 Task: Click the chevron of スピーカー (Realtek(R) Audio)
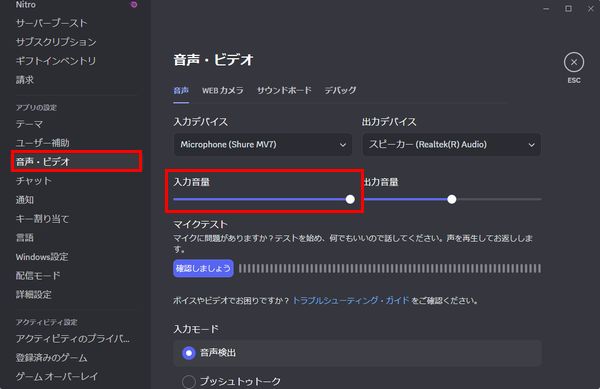tap(531, 145)
